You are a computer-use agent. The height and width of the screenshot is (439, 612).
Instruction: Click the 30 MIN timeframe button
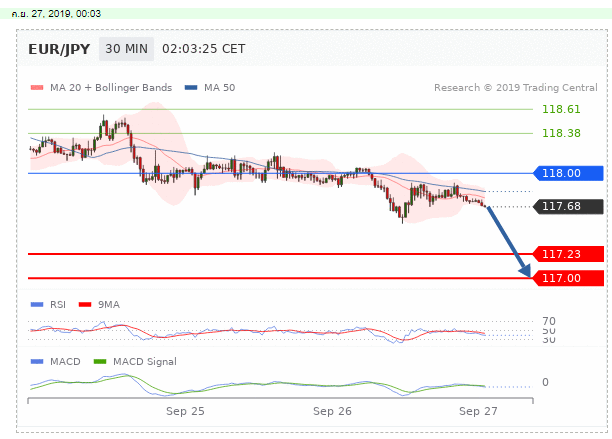click(126, 49)
